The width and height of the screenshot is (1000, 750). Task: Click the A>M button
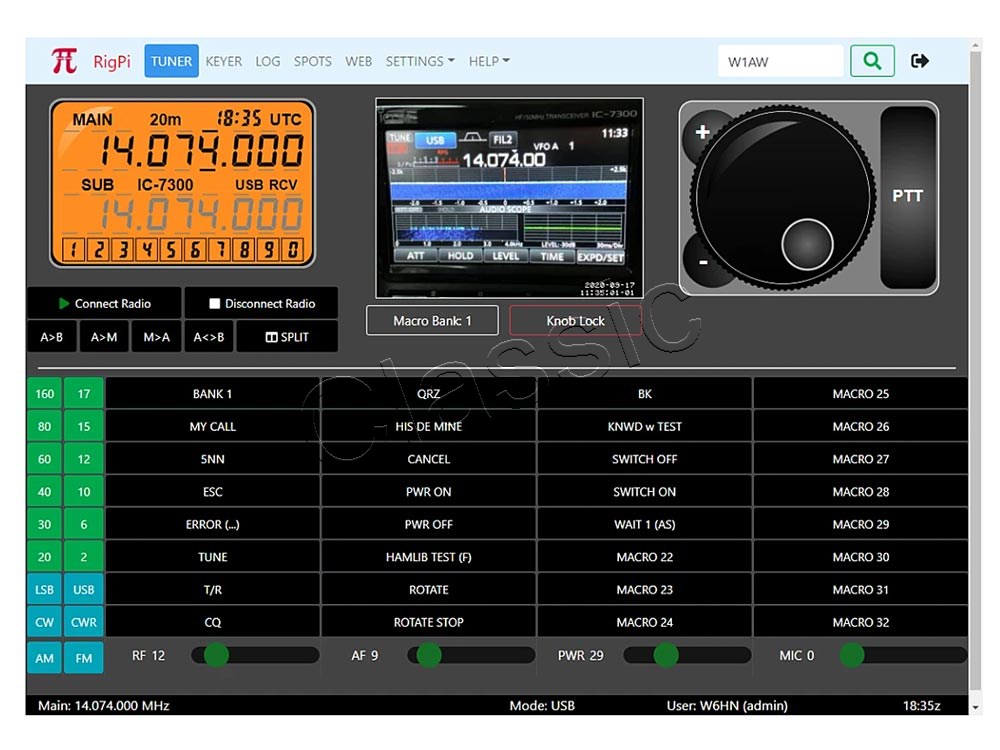104,337
